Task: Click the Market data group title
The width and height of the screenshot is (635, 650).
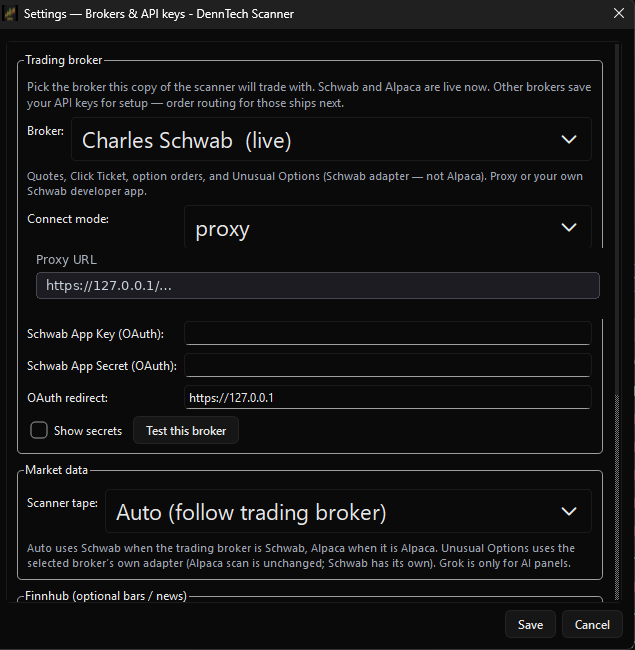Action: point(56,470)
